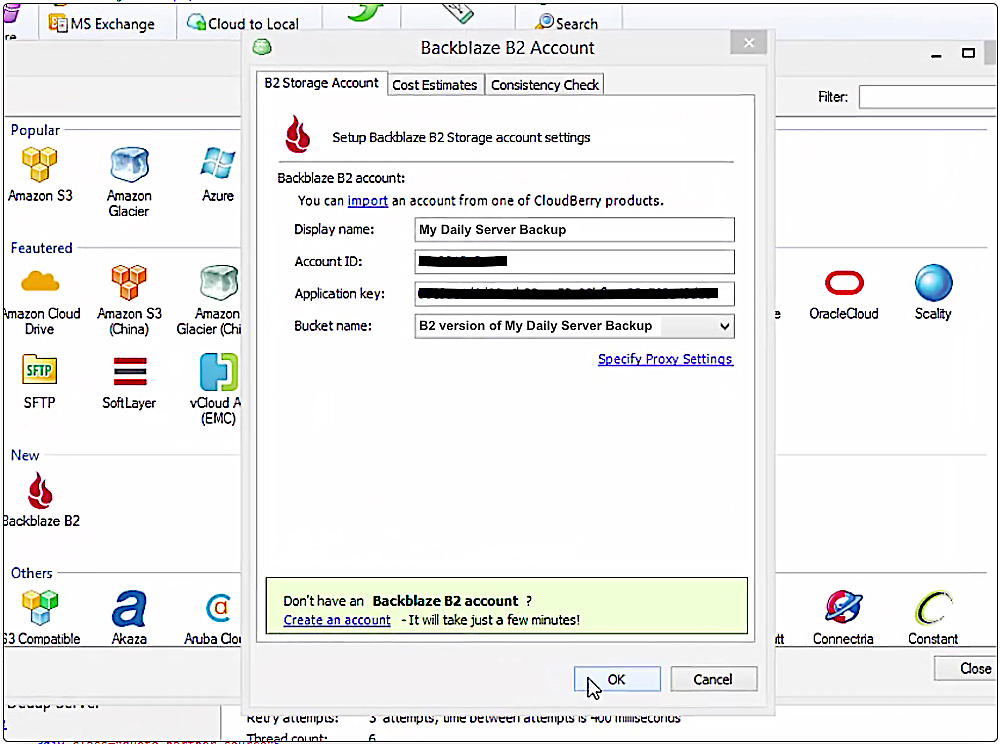The width and height of the screenshot is (1000, 744).
Task: Select the Amazon Cloud Drive icon
Action: pyautogui.click(x=40, y=281)
